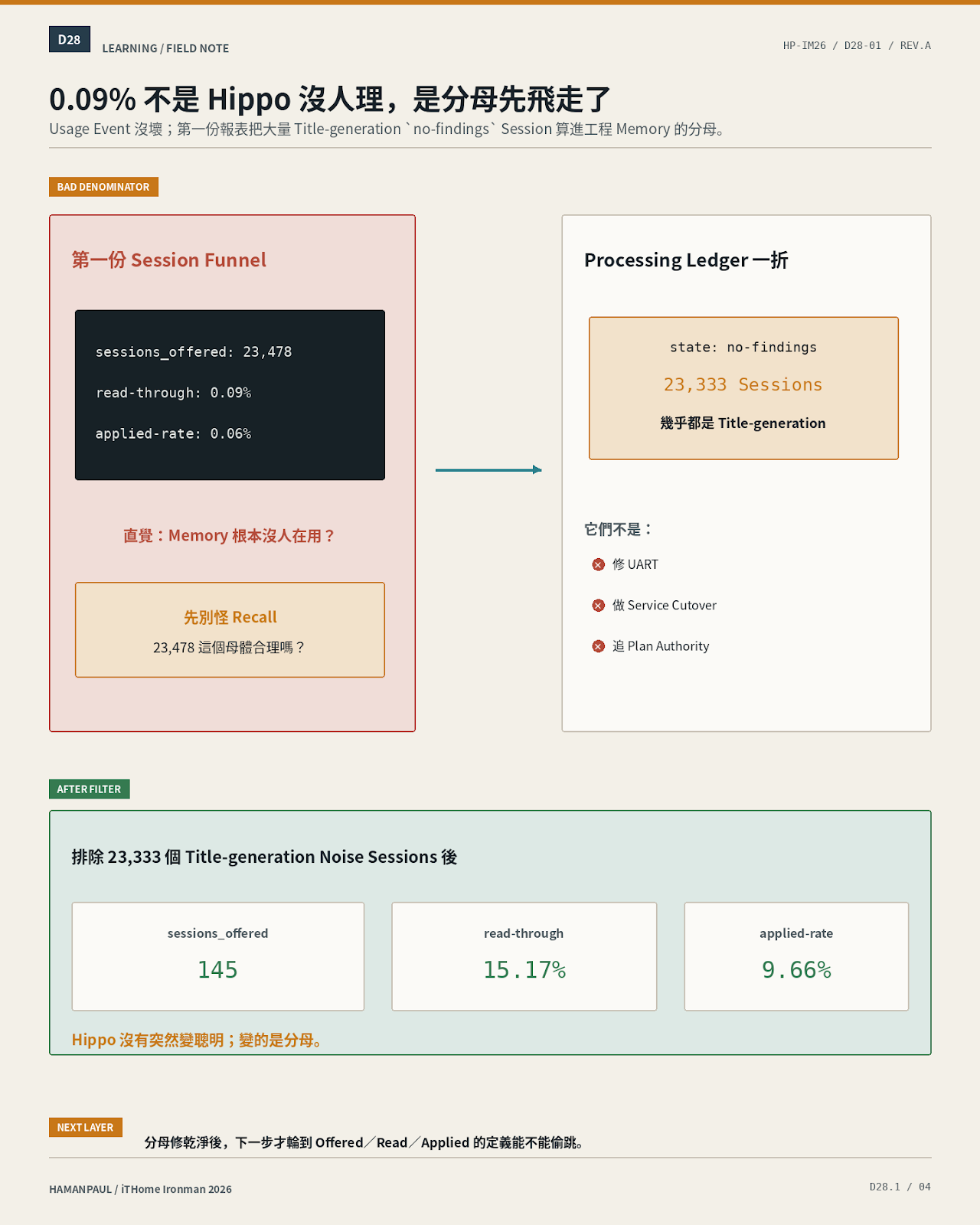
Task: Select the AFTER FILTER tag
Action: pos(89,789)
